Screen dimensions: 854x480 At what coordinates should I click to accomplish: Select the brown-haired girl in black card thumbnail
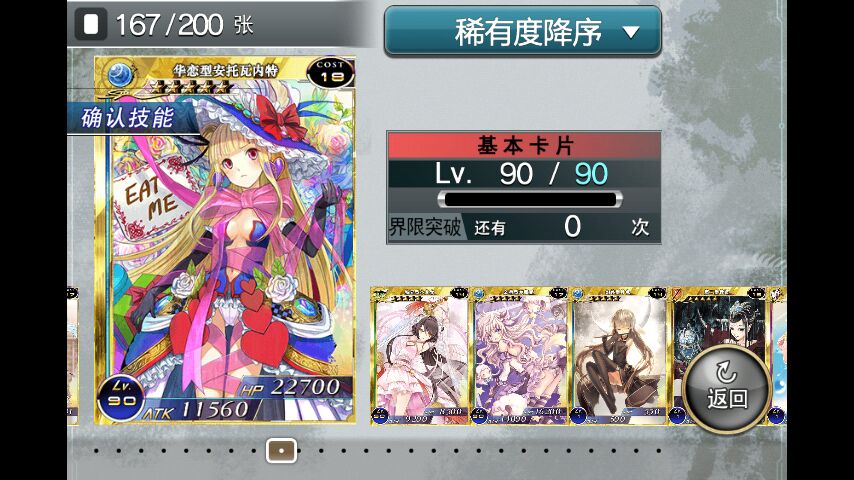pos(620,356)
